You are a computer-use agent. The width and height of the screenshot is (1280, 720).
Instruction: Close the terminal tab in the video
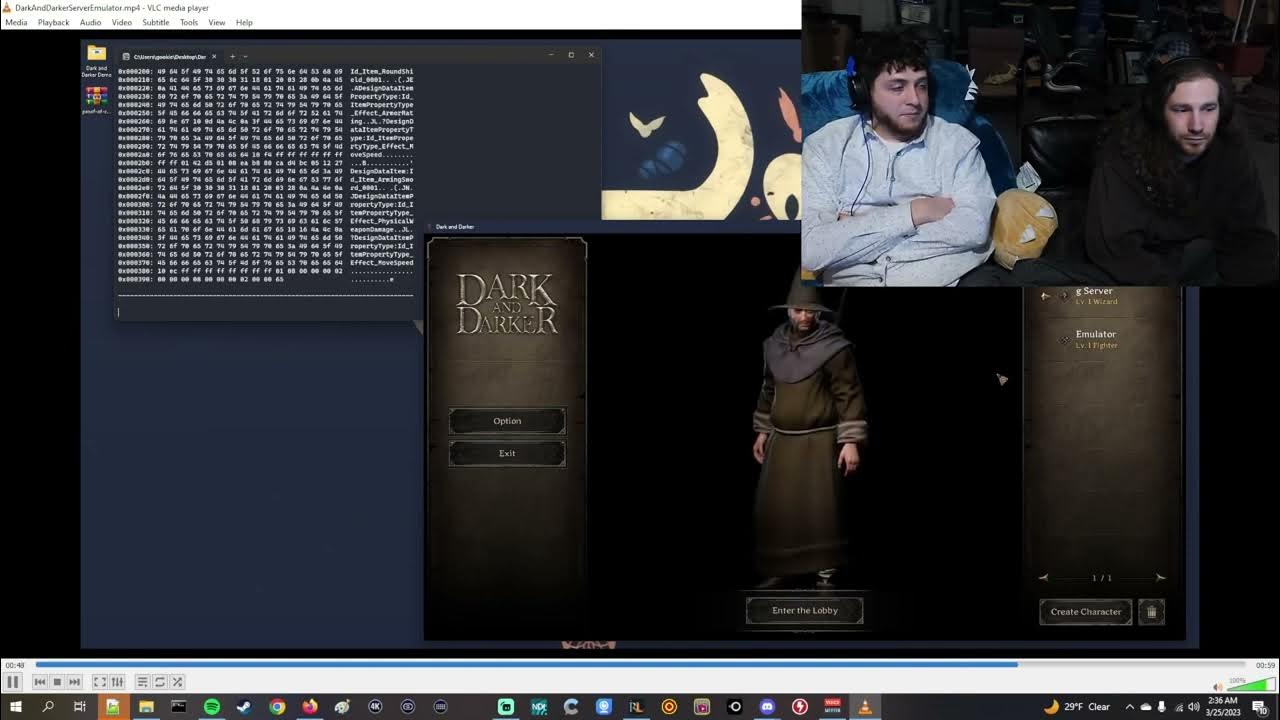[x=213, y=56]
